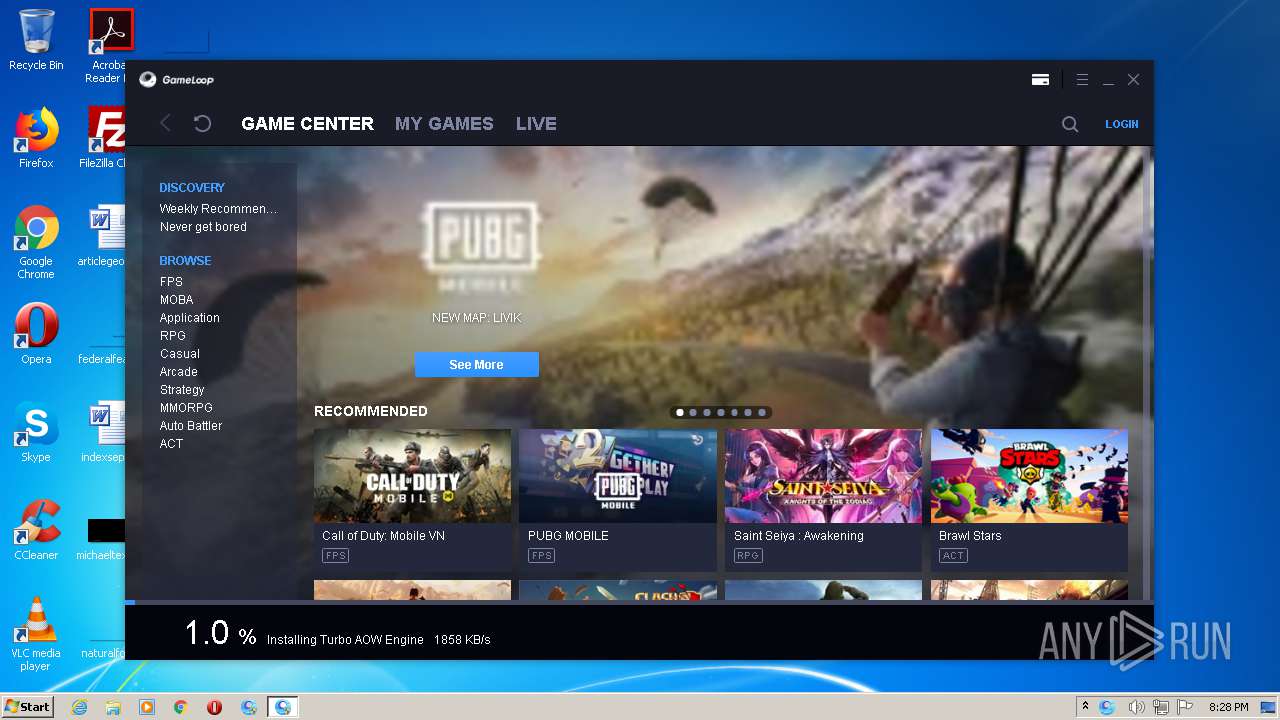Click the volume icon in system tray
The height and width of the screenshot is (720, 1280).
click(x=1136, y=707)
